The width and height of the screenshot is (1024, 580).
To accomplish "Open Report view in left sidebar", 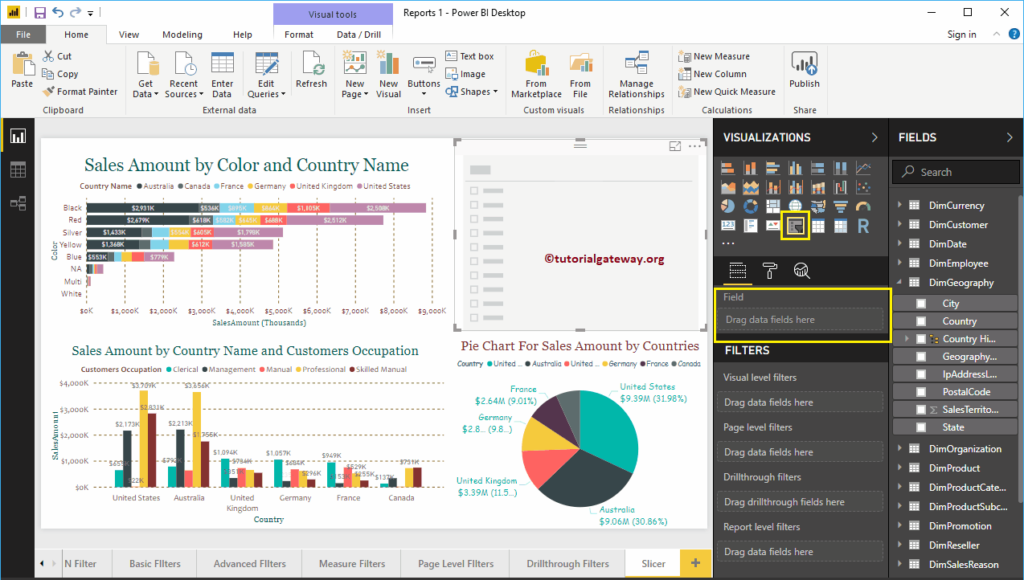I will (x=18, y=136).
